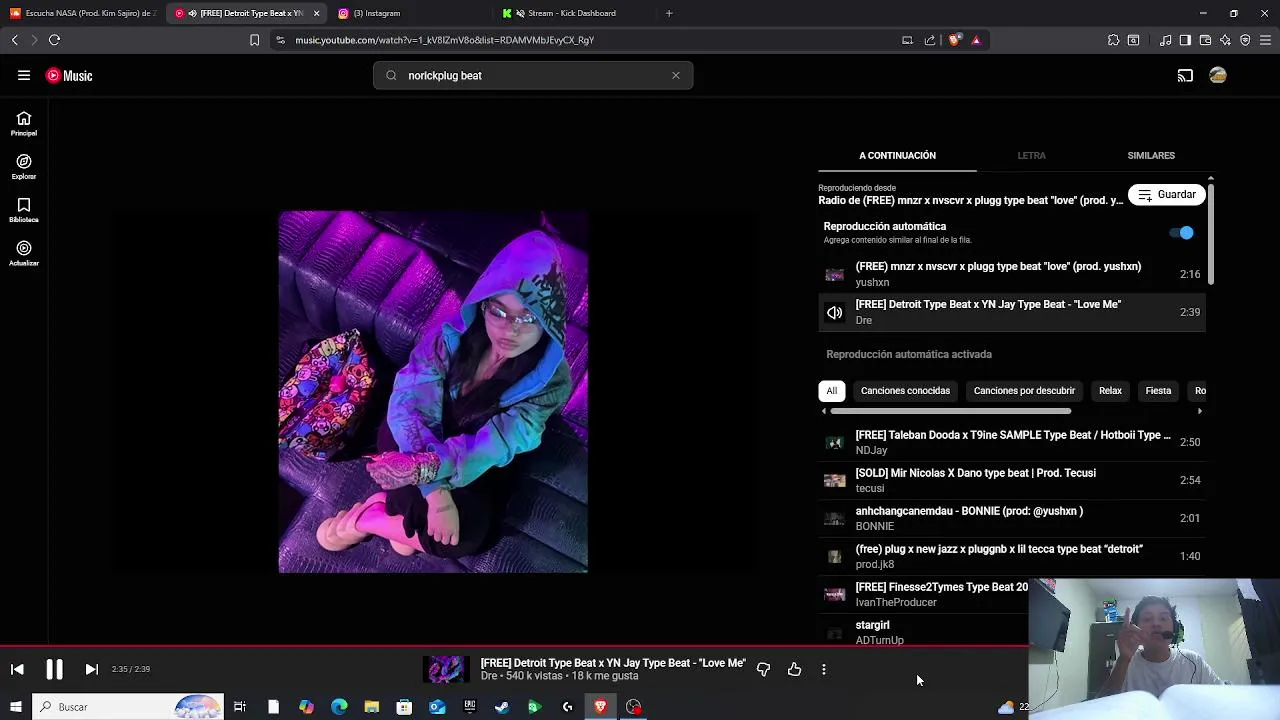The image size is (1280, 720).
Task: Seek on the red song progress bar
Action: [x=514, y=647]
